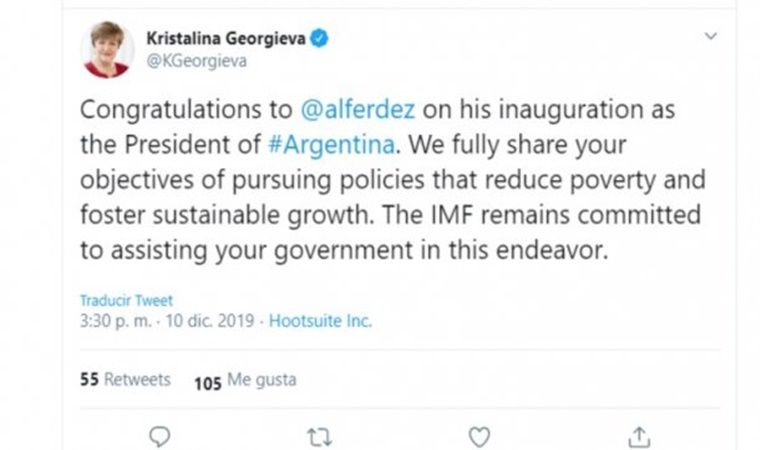Like the tweet with the heart icon
Image resolution: width=760 pixels, height=450 pixels.
[x=480, y=436]
